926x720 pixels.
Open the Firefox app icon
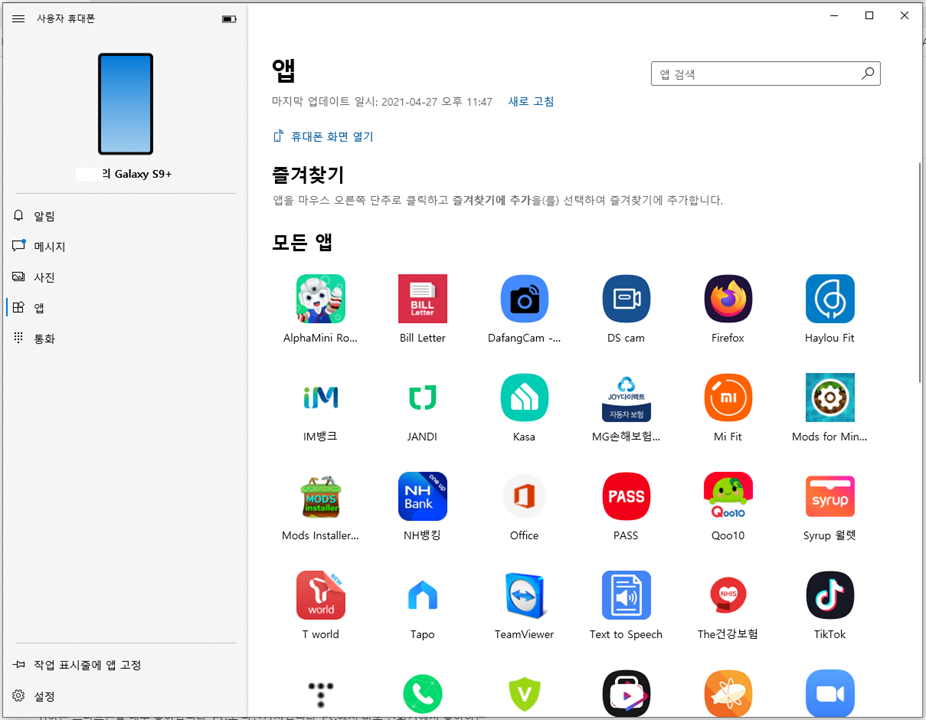point(728,299)
